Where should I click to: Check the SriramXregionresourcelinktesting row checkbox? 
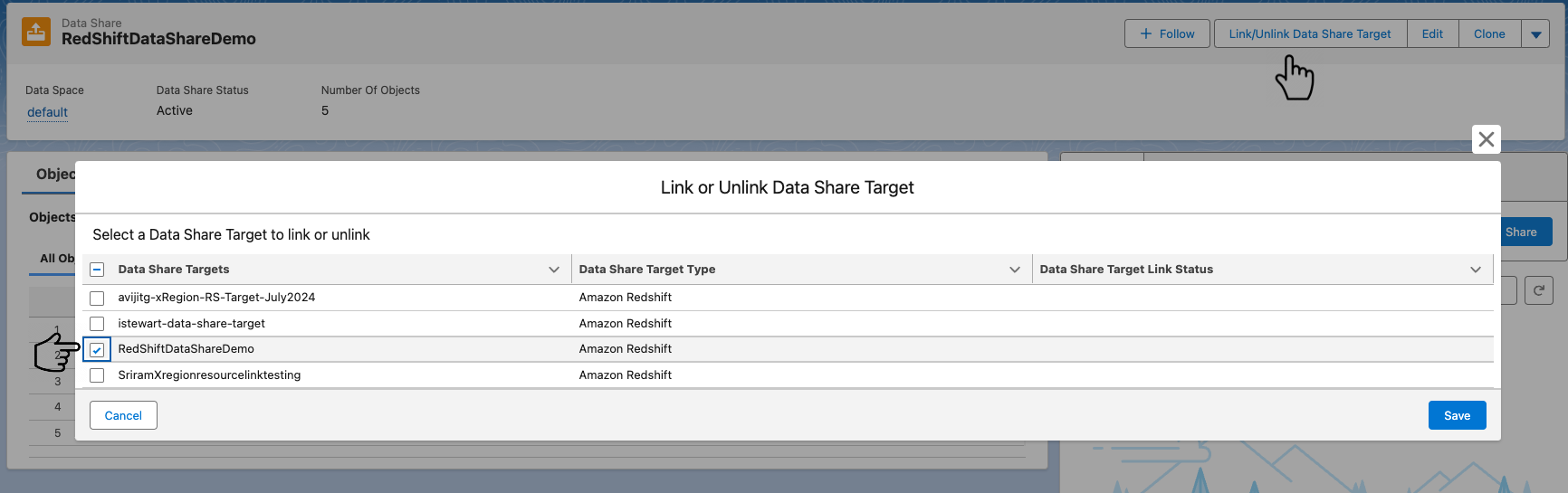point(97,375)
